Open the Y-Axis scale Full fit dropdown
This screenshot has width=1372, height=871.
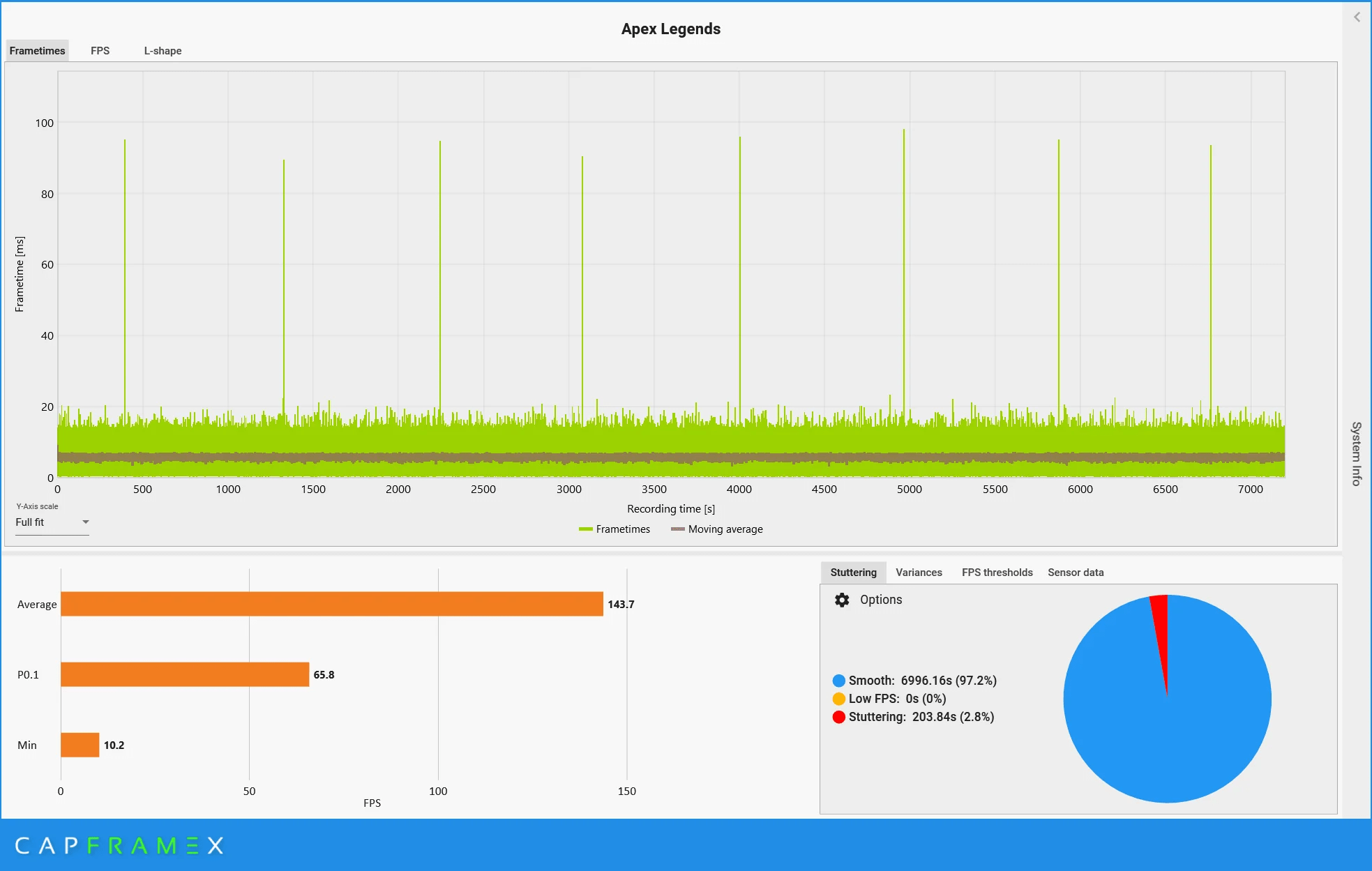coord(52,522)
